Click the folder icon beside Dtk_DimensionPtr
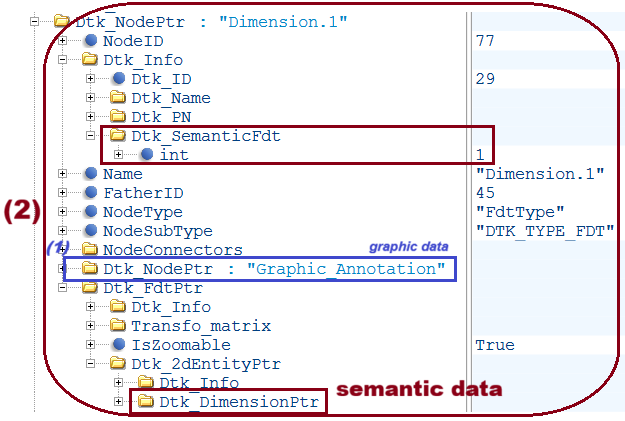625x421 pixels. click(x=145, y=402)
